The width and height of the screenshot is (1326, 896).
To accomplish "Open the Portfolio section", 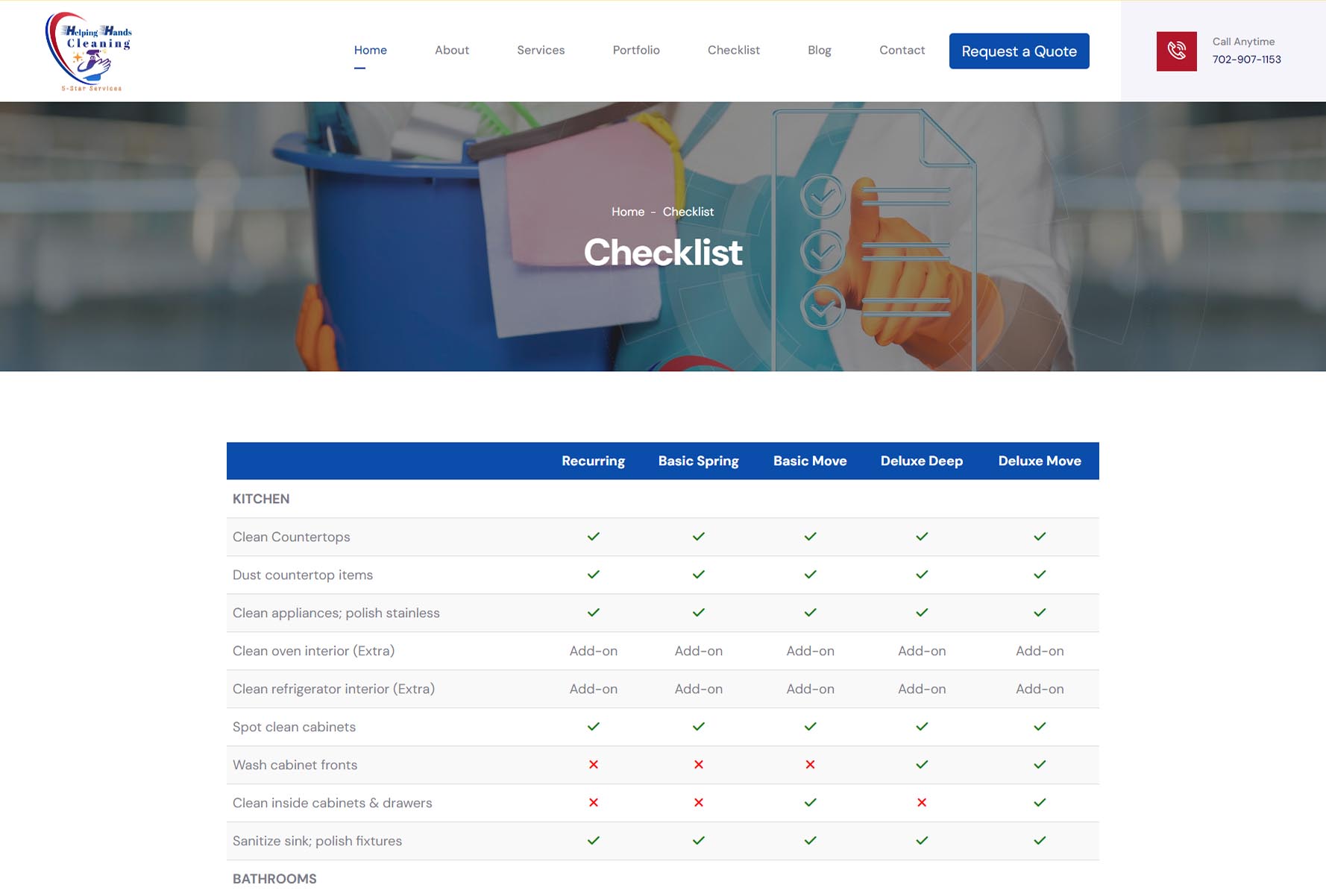I will point(635,50).
